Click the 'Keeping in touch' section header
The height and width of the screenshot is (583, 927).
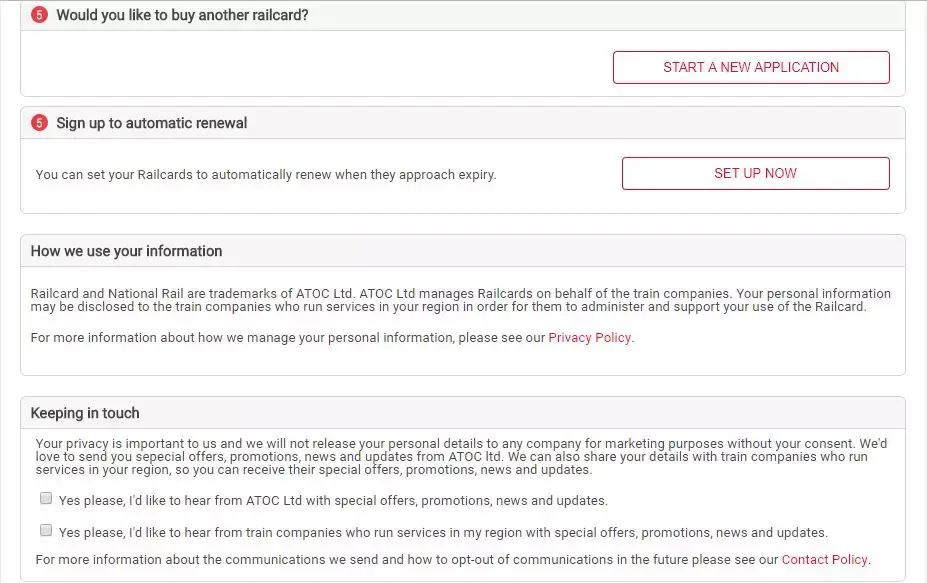85,413
